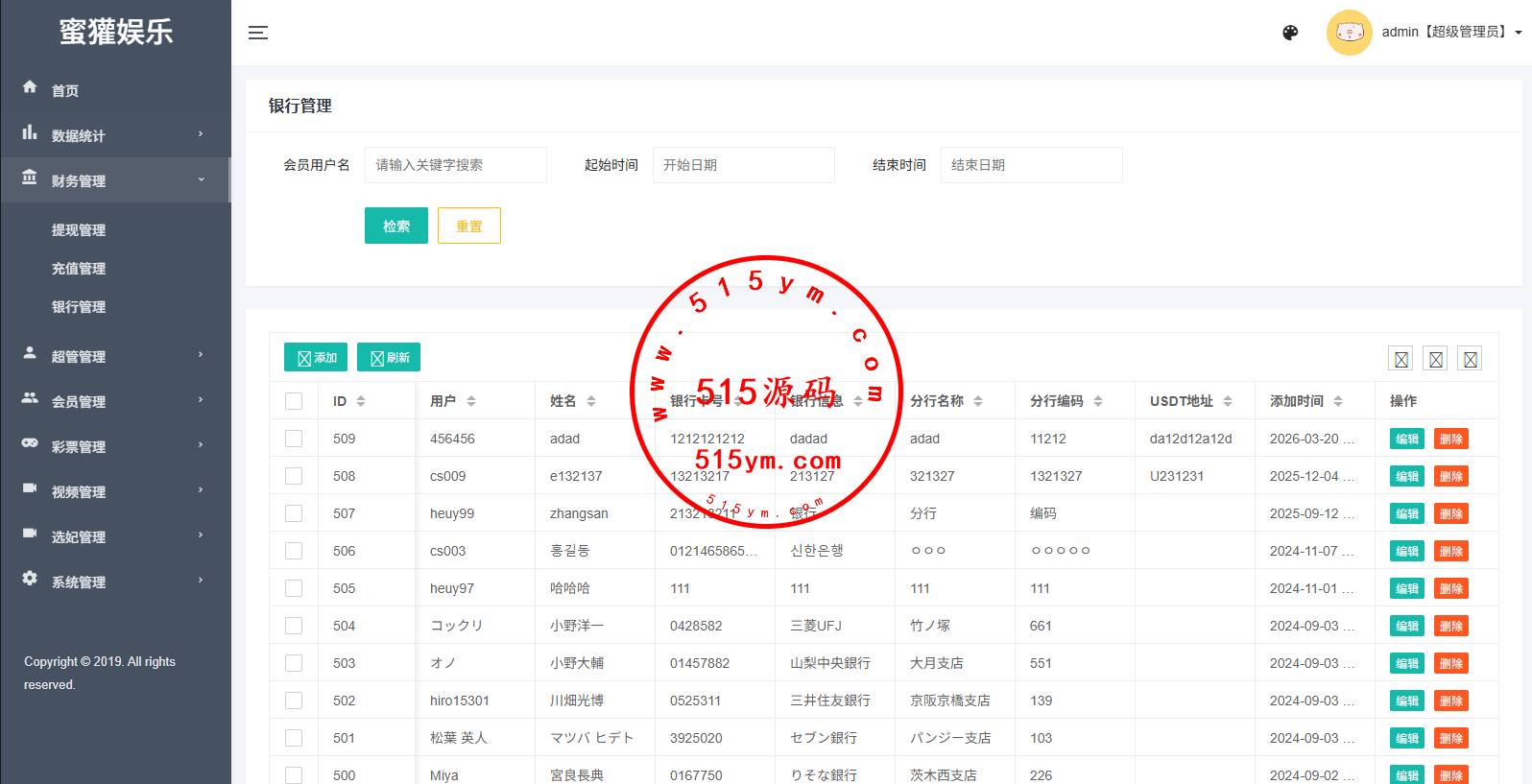The height and width of the screenshot is (784, 1532).
Task: Click the green 检索 search button
Action: point(395,226)
